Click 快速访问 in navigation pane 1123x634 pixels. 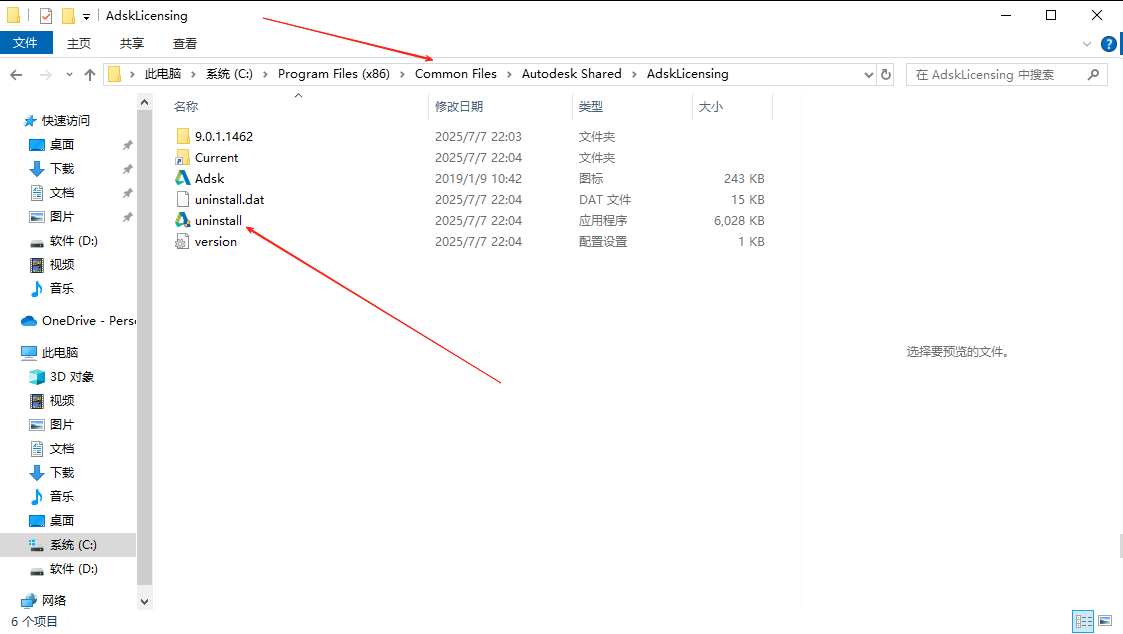coord(65,120)
